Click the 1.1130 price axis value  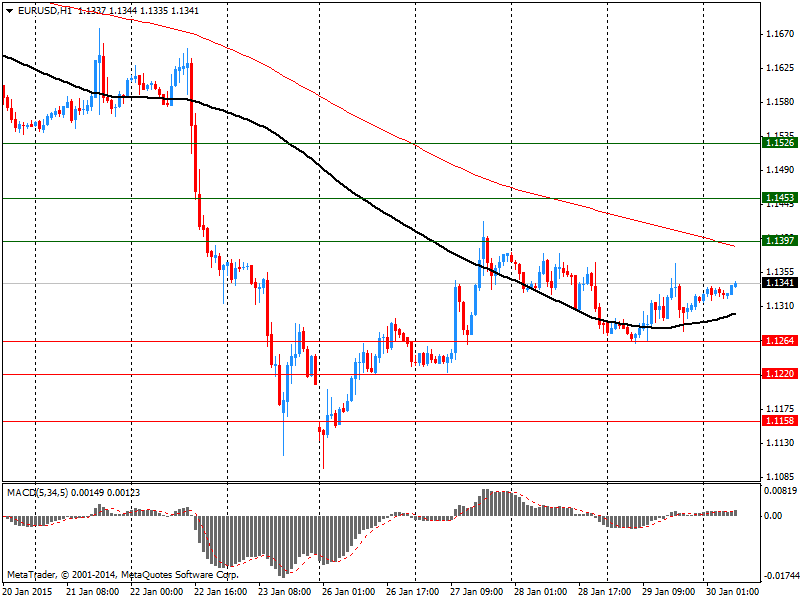(x=780, y=443)
